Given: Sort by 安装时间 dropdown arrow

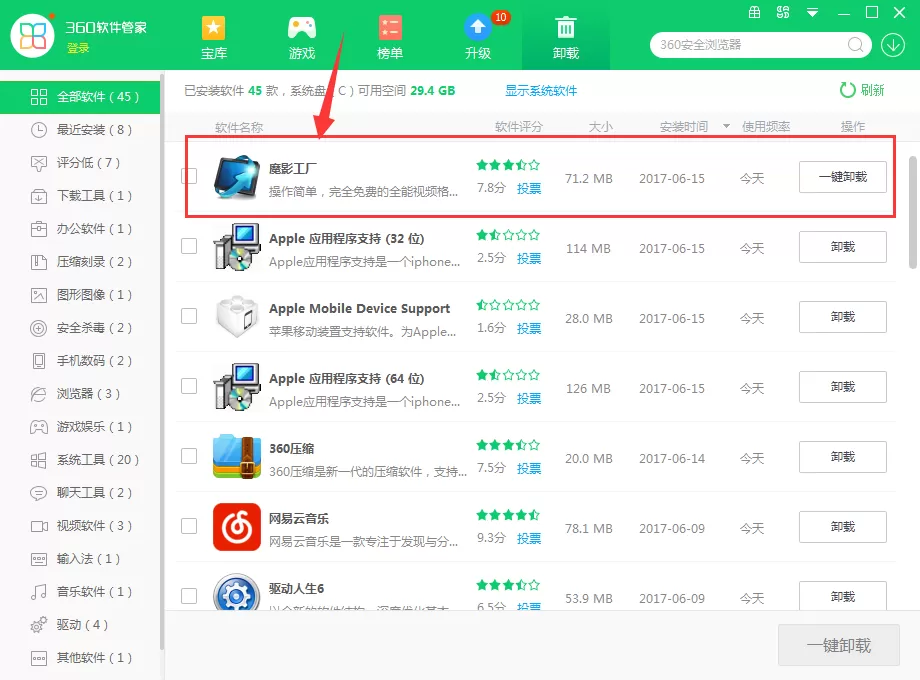Looking at the screenshot, I should 726,126.
